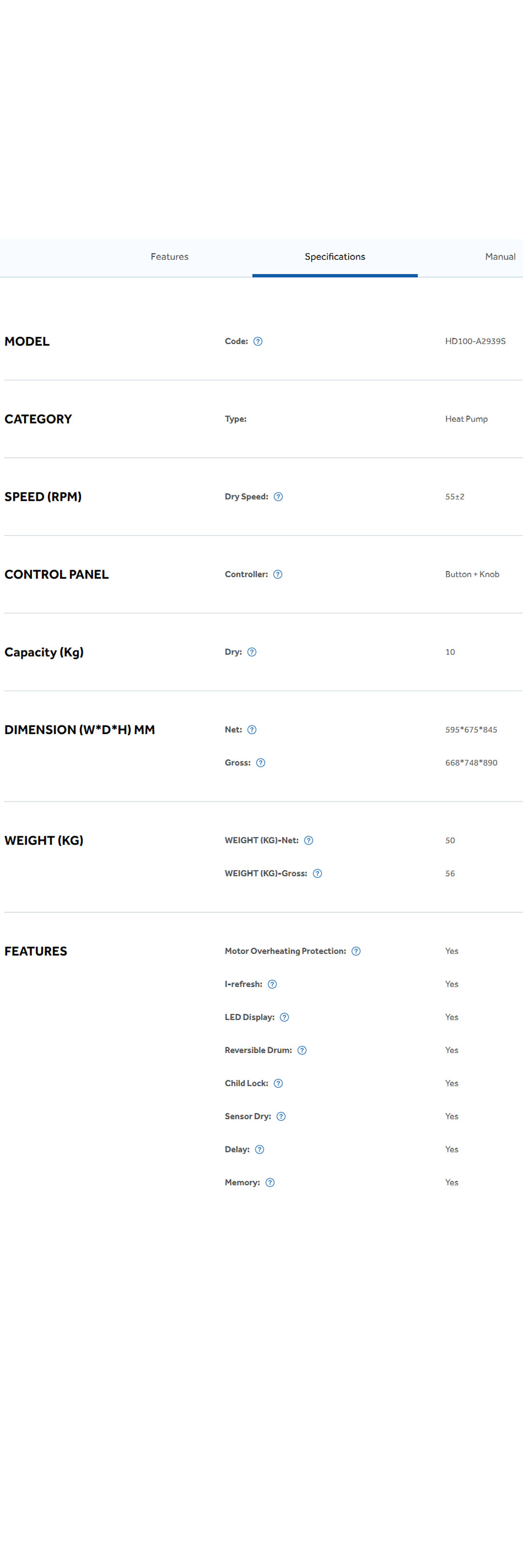This screenshot has height=1568, width=523.
Task: Click the WEIGHT (KG)-Net help icon
Action: click(308, 841)
